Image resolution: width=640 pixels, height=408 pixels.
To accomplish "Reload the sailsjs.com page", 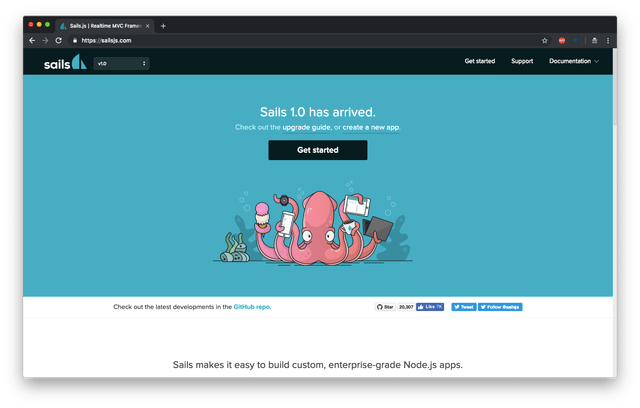I will click(x=58, y=40).
